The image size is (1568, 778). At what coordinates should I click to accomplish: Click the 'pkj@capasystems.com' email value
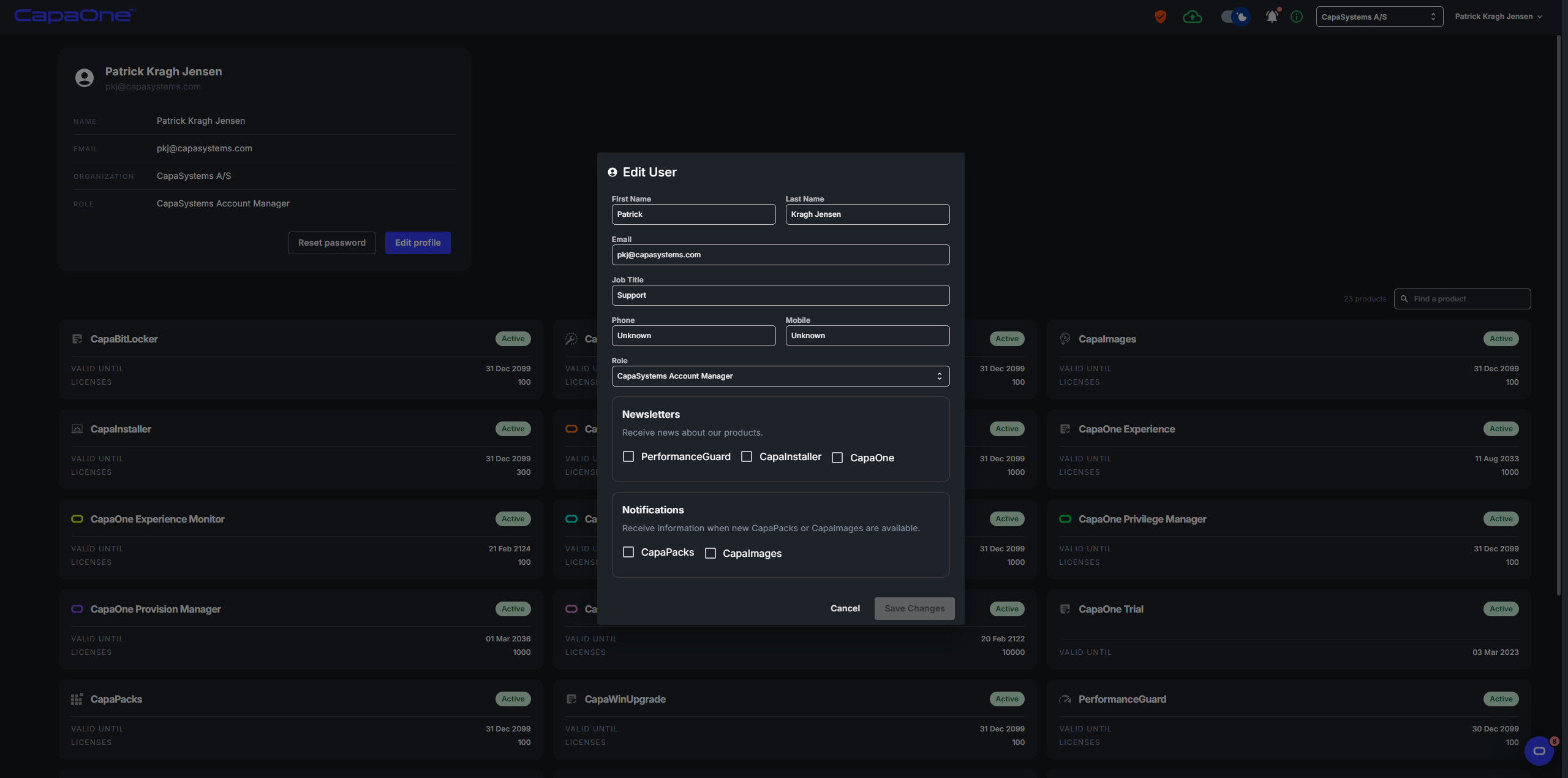(205, 148)
